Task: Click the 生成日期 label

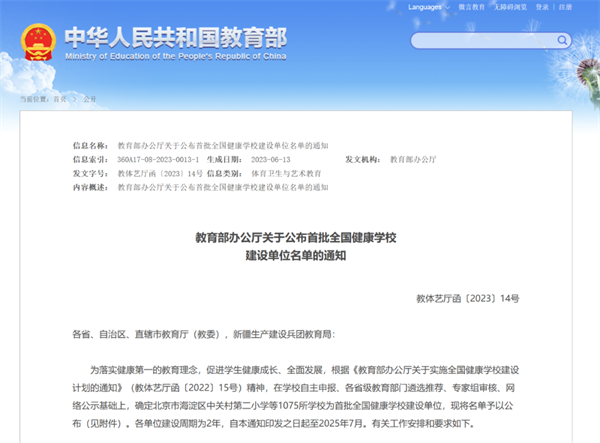Action: [224, 160]
